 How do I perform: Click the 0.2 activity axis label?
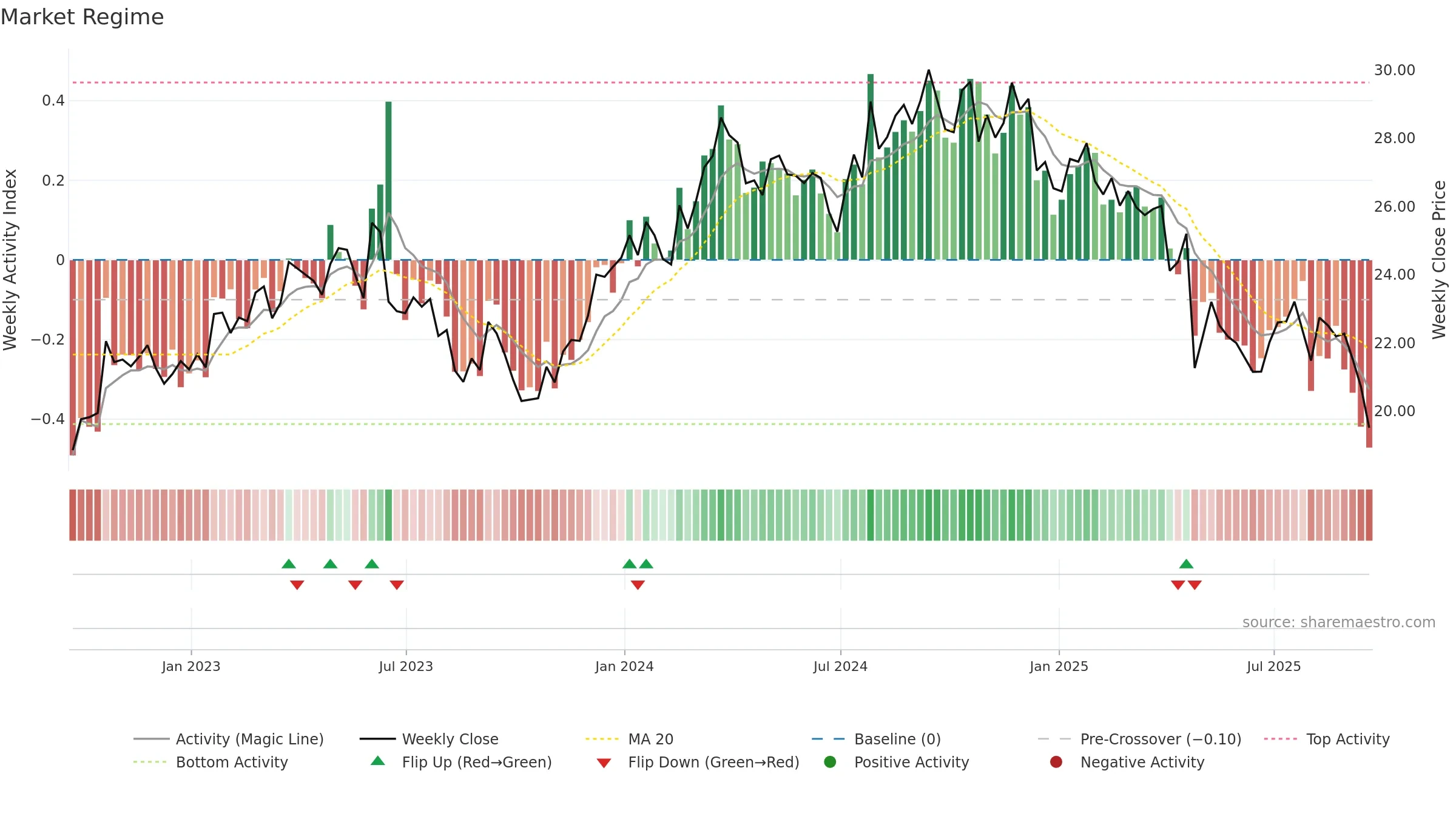click(53, 181)
